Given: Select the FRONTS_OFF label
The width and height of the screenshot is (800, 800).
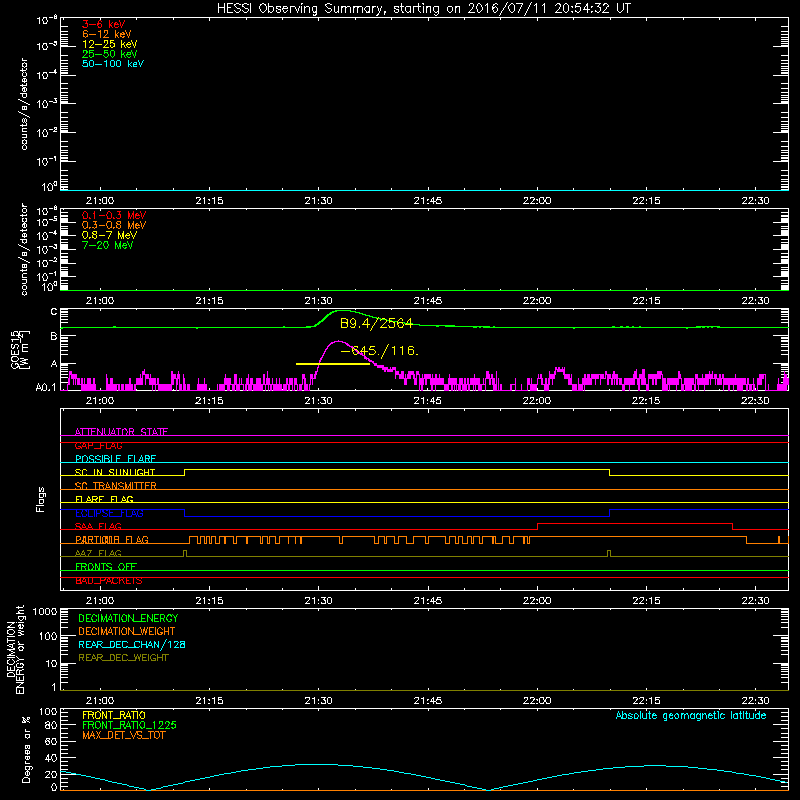Looking at the screenshot, I should tap(106, 567).
